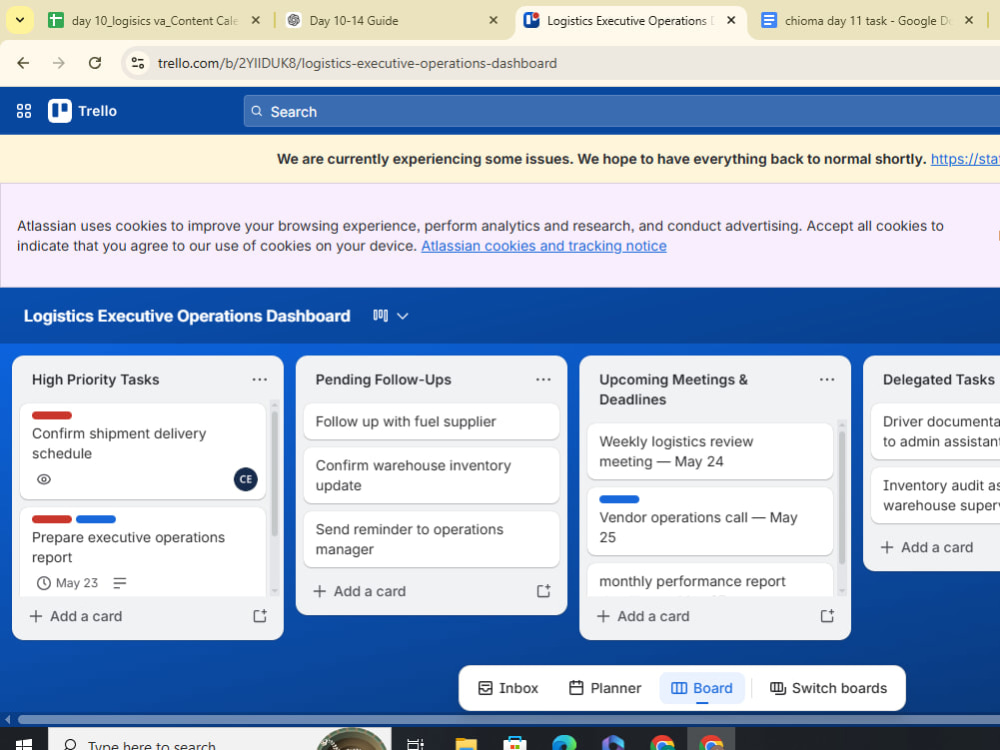Open Microsoft Store from the taskbar
Screen dimensions: 1000x750
[515, 744]
